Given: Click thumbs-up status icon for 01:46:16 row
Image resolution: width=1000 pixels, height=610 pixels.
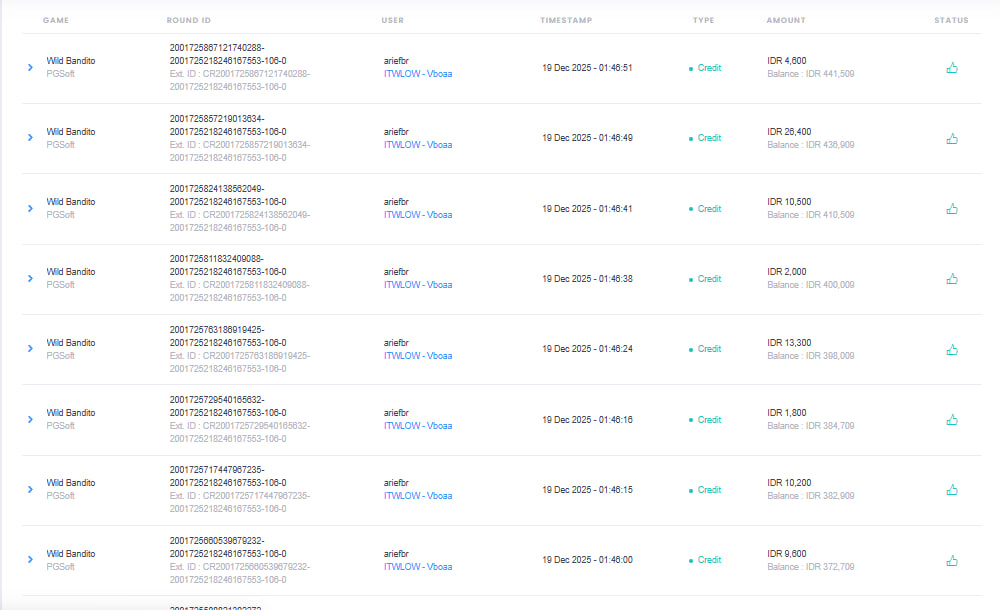Looking at the screenshot, I should pyautogui.click(x=952, y=420).
